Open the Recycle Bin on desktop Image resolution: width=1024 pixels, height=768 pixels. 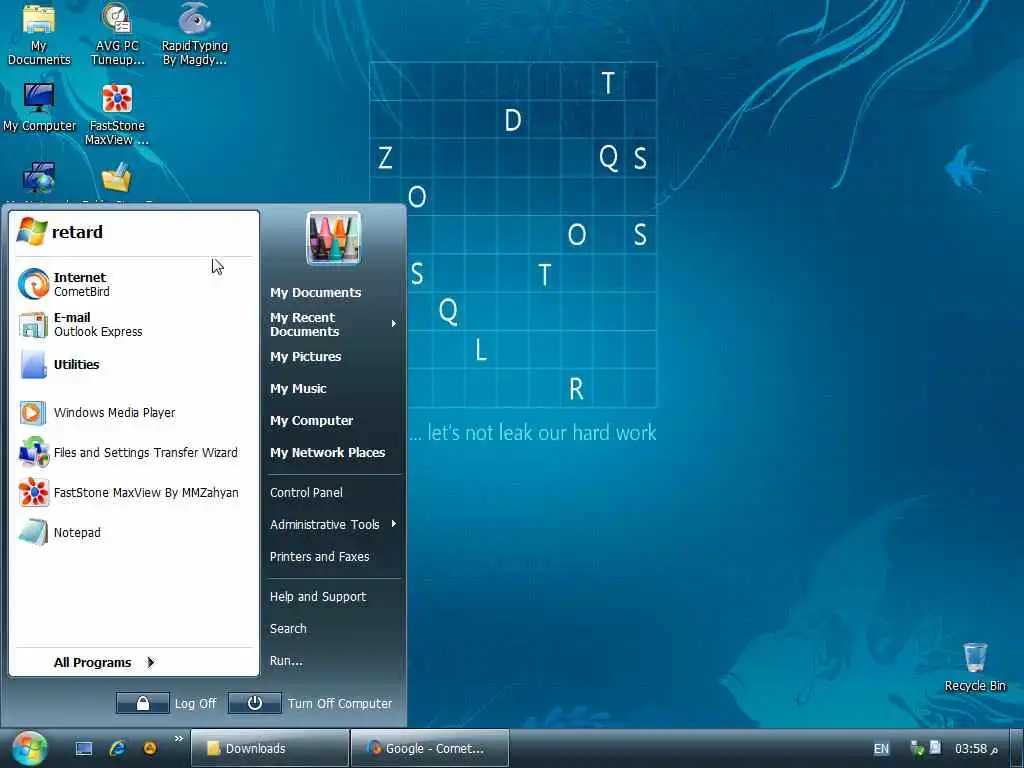coord(975,667)
